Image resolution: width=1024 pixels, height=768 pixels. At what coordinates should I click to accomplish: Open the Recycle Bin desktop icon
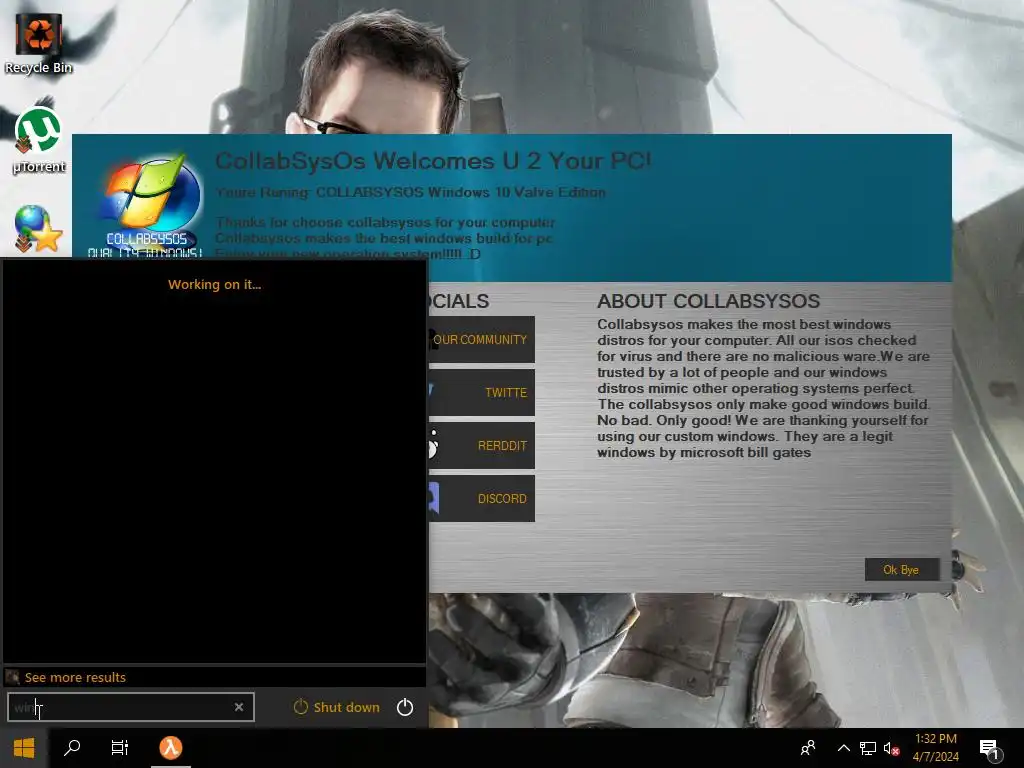coord(39,43)
